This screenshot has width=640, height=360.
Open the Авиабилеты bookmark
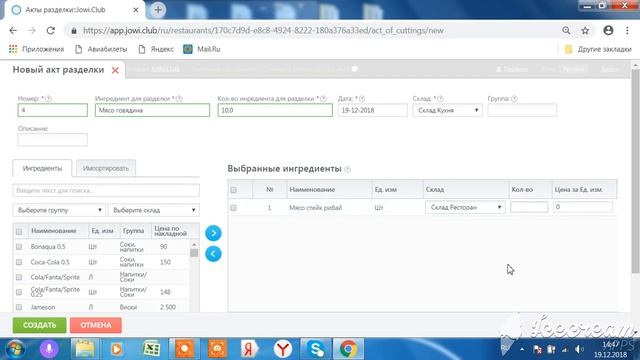(102, 49)
